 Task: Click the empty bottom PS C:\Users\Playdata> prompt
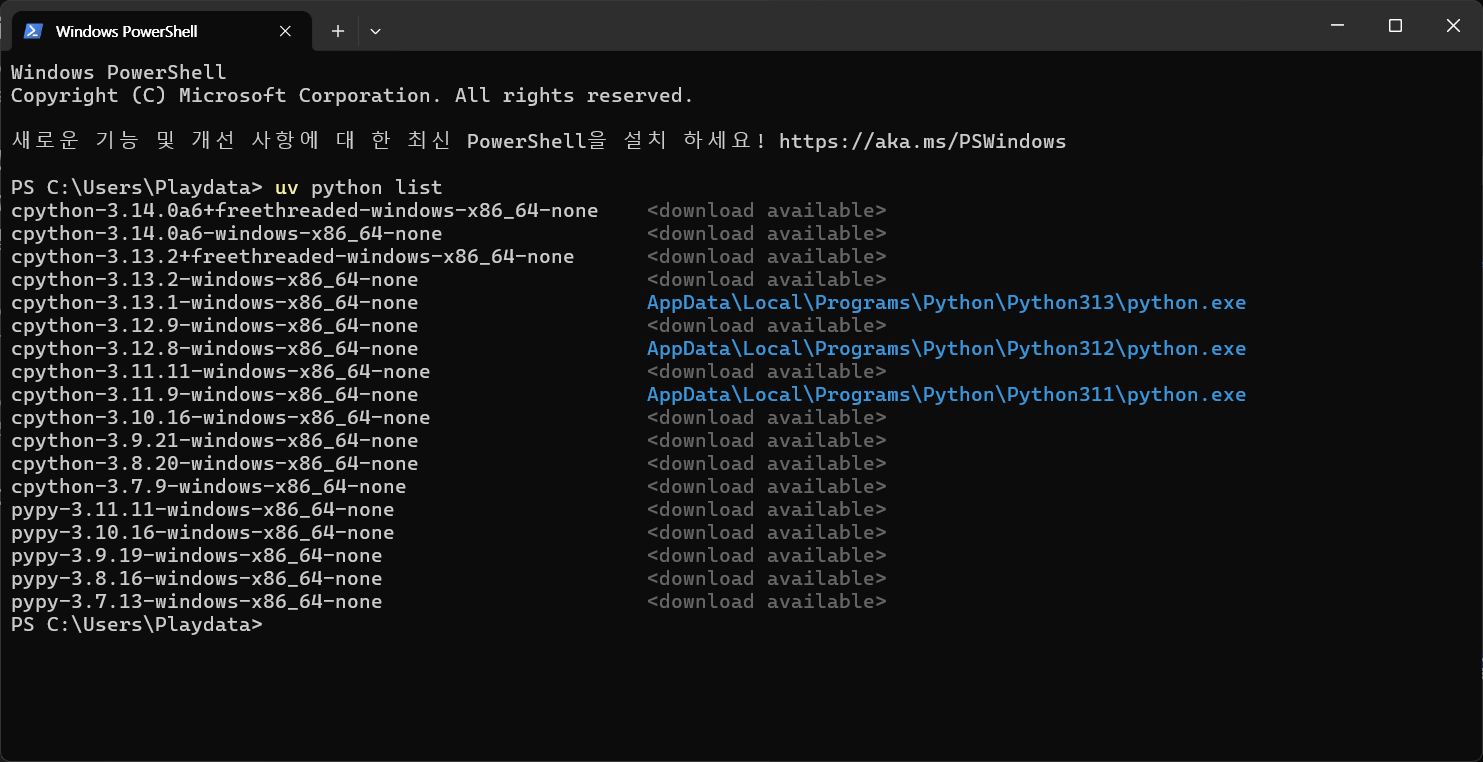point(137,624)
